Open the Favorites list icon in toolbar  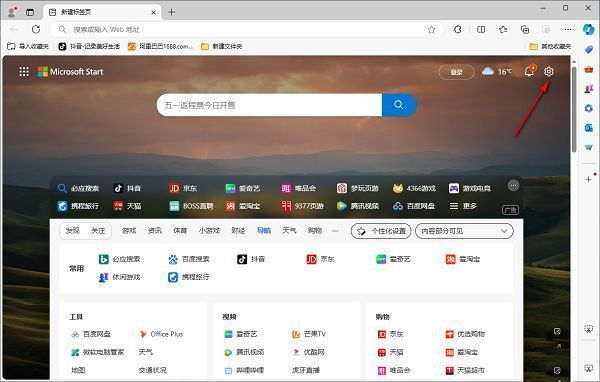(503, 29)
